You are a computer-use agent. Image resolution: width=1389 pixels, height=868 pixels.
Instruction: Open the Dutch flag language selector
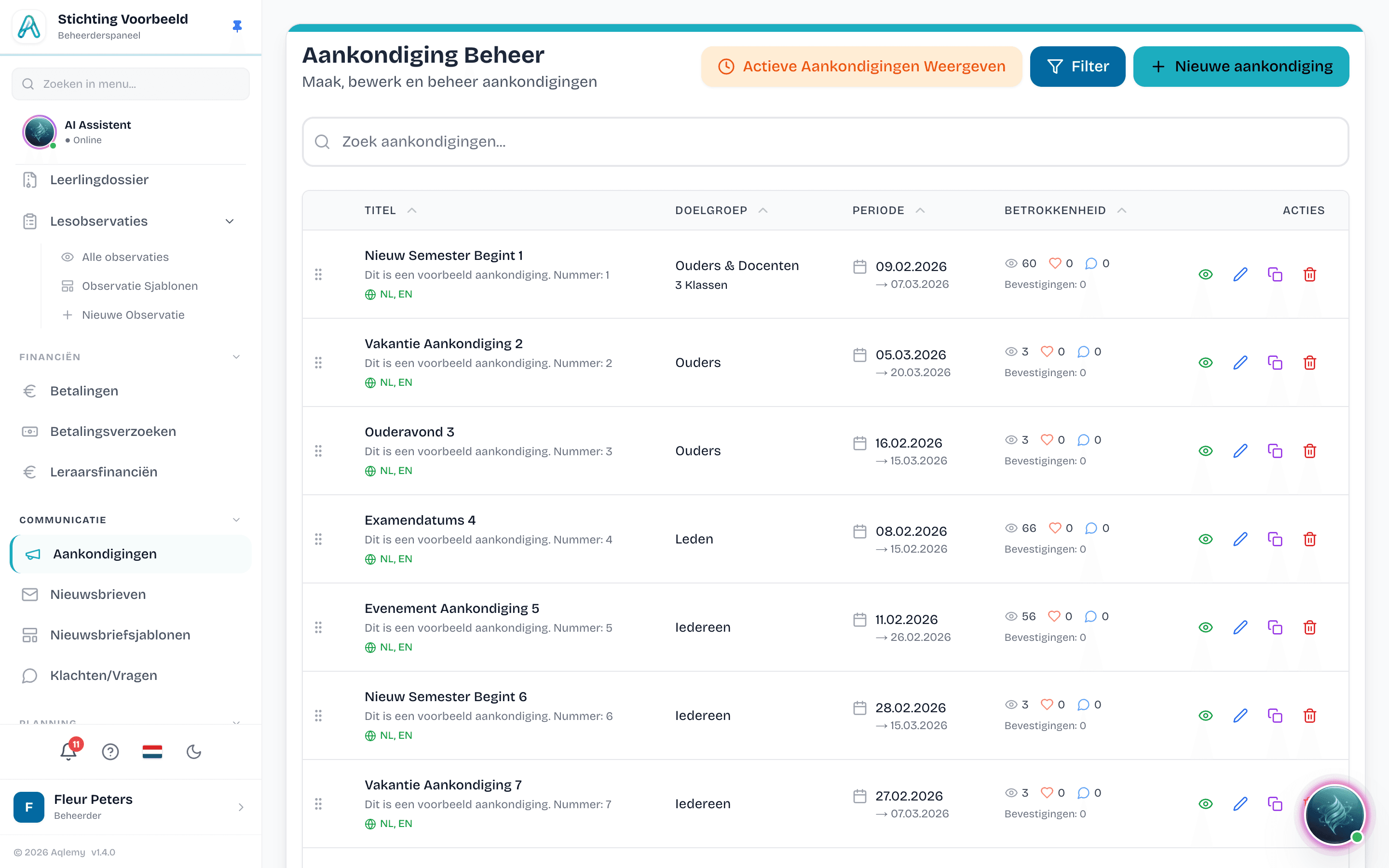coord(152,751)
